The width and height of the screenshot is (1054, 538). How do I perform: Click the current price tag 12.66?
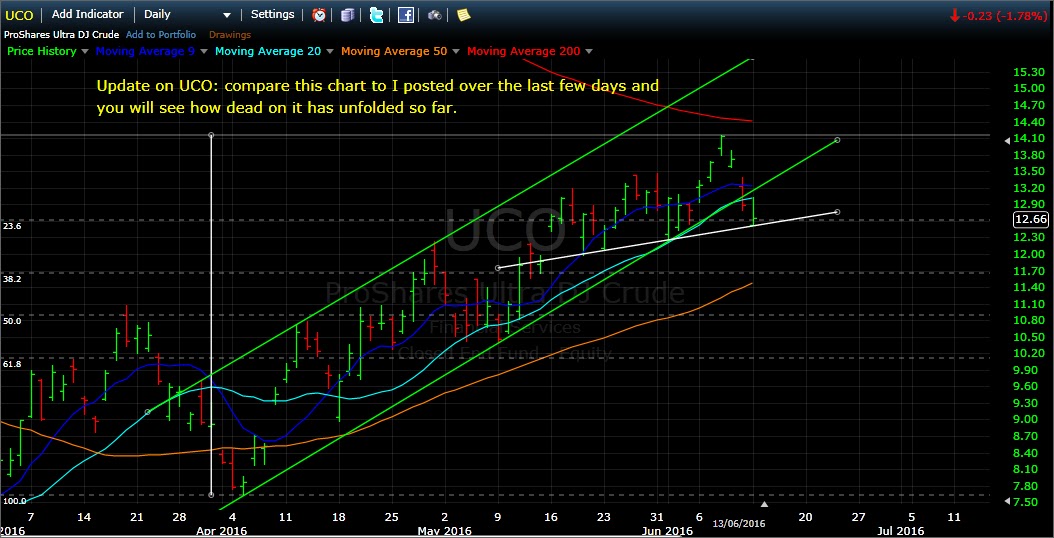click(x=1030, y=219)
